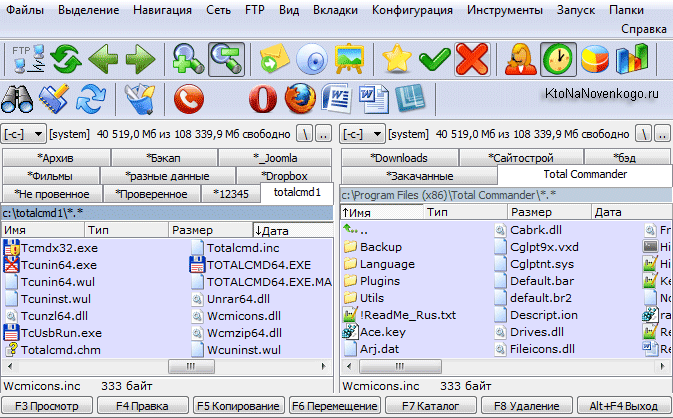Click the support operator headset icon
Image resolution: width=673 pixels, height=418 pixels.
[x=520, y=59]
